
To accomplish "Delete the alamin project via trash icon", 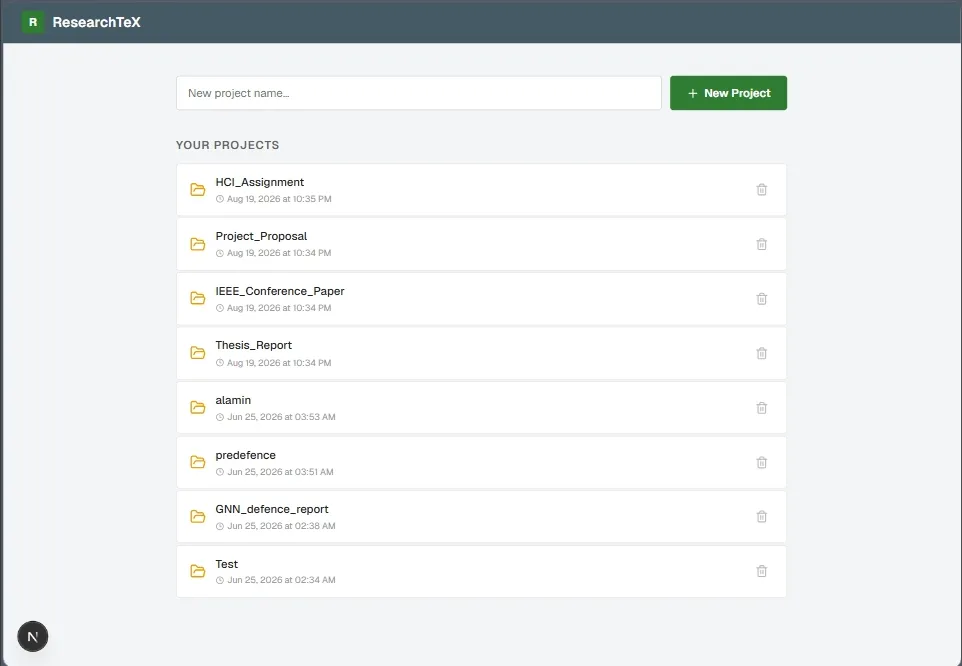I will [761, 408].
